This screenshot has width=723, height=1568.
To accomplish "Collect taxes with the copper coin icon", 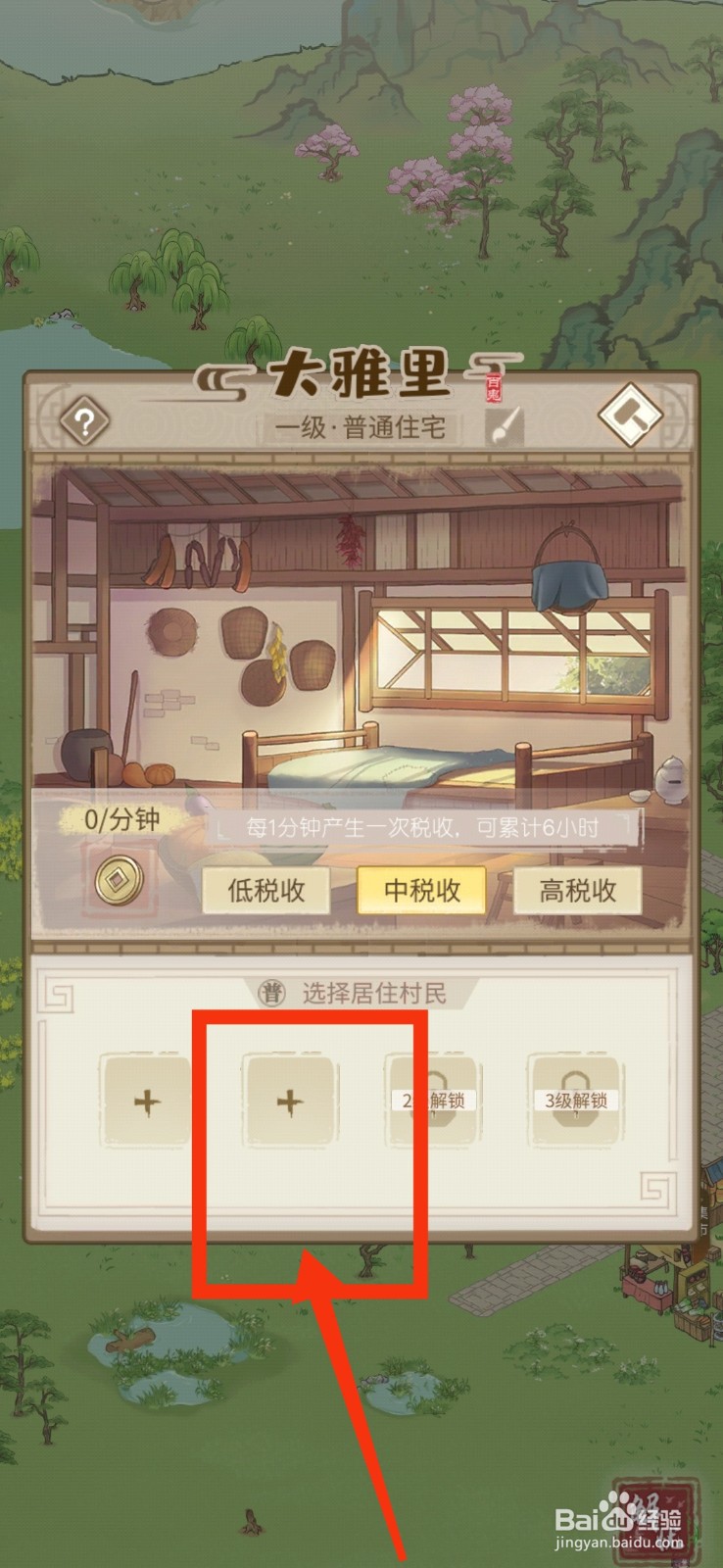I will pyautogui.click(x=120, y=880).
